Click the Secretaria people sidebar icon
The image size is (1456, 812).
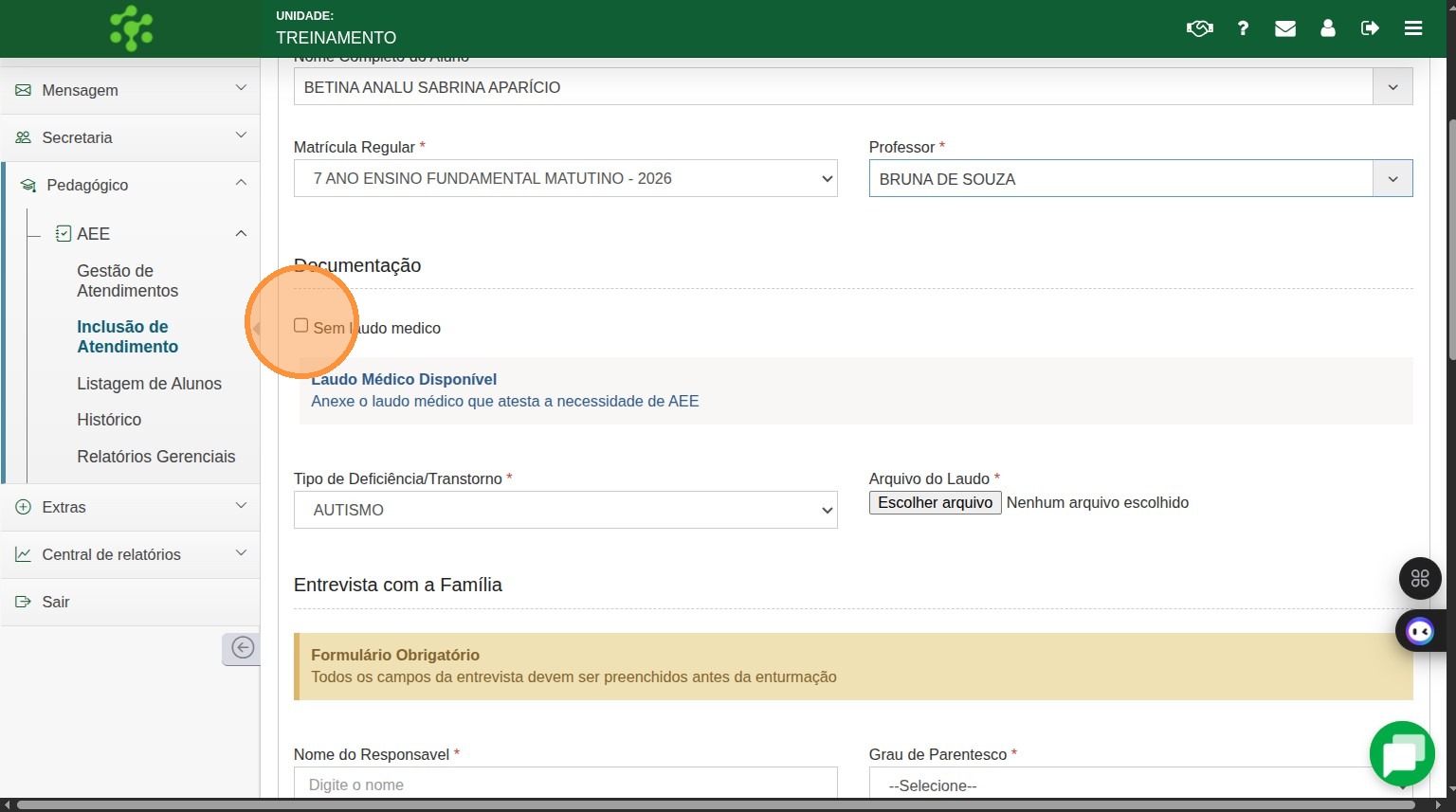coord(23,137)
